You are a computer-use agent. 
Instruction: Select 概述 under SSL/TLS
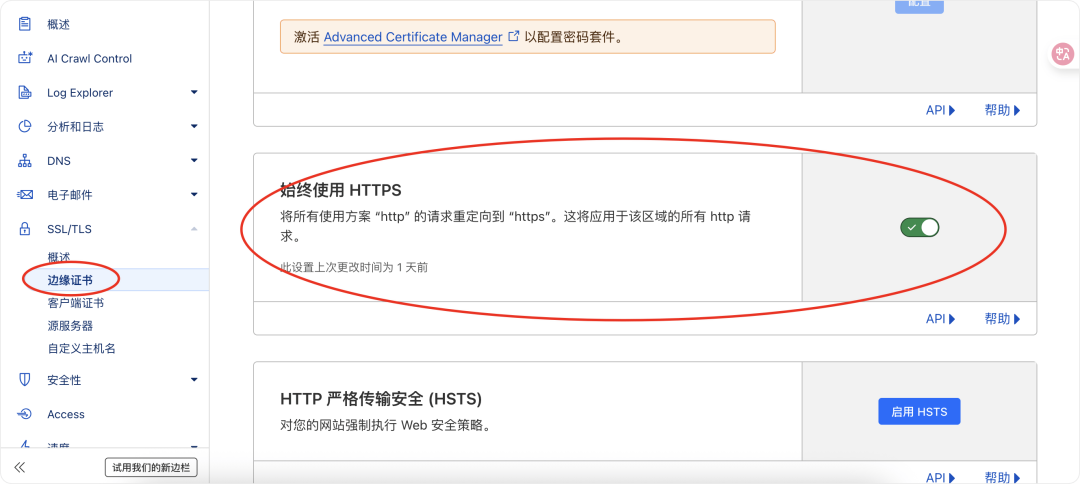[x=59, y=257]
